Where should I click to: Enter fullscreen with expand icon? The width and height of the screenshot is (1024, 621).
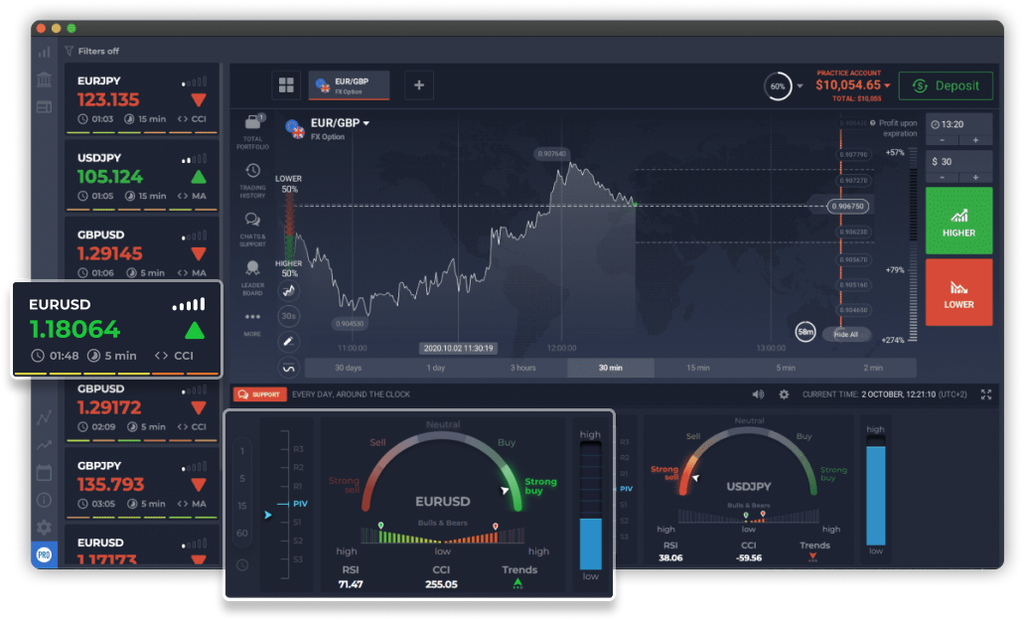point(986,394)
